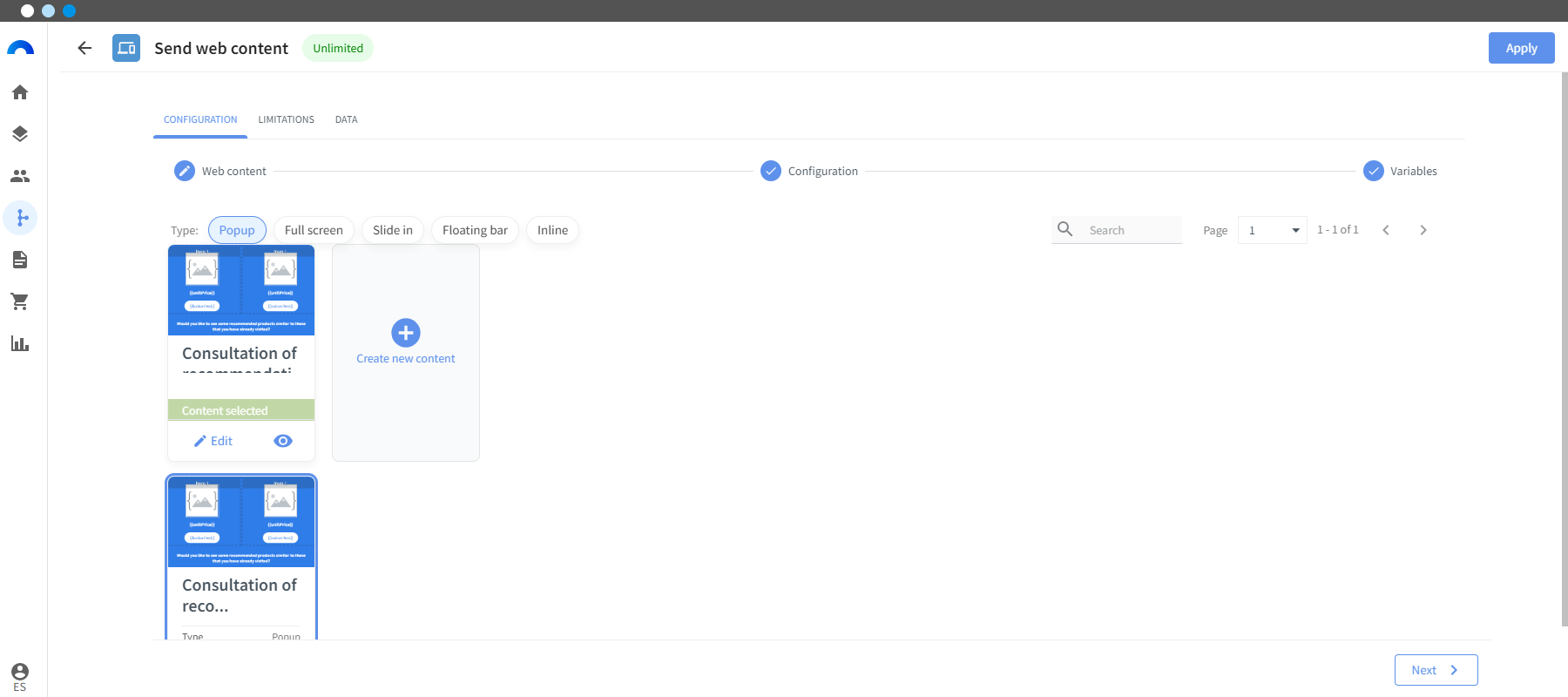
Task: Click the Web content pencil step icon
Action: pyautogui.click(x=185, y=171)
